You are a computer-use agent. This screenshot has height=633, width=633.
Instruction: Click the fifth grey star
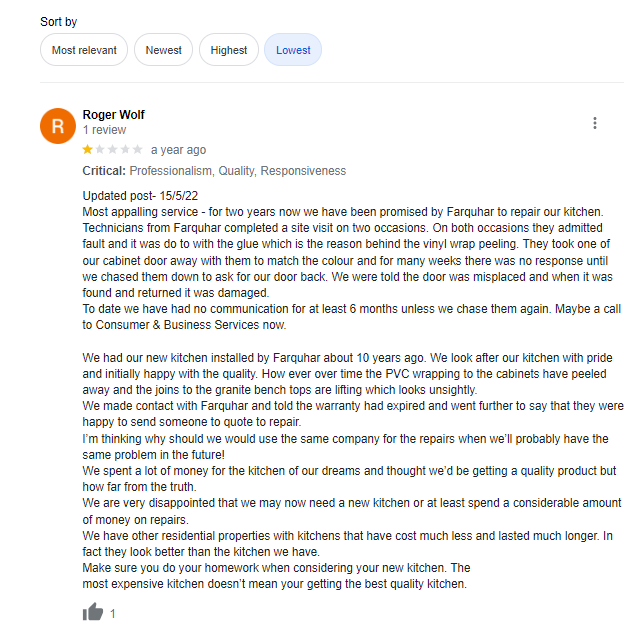138,150
